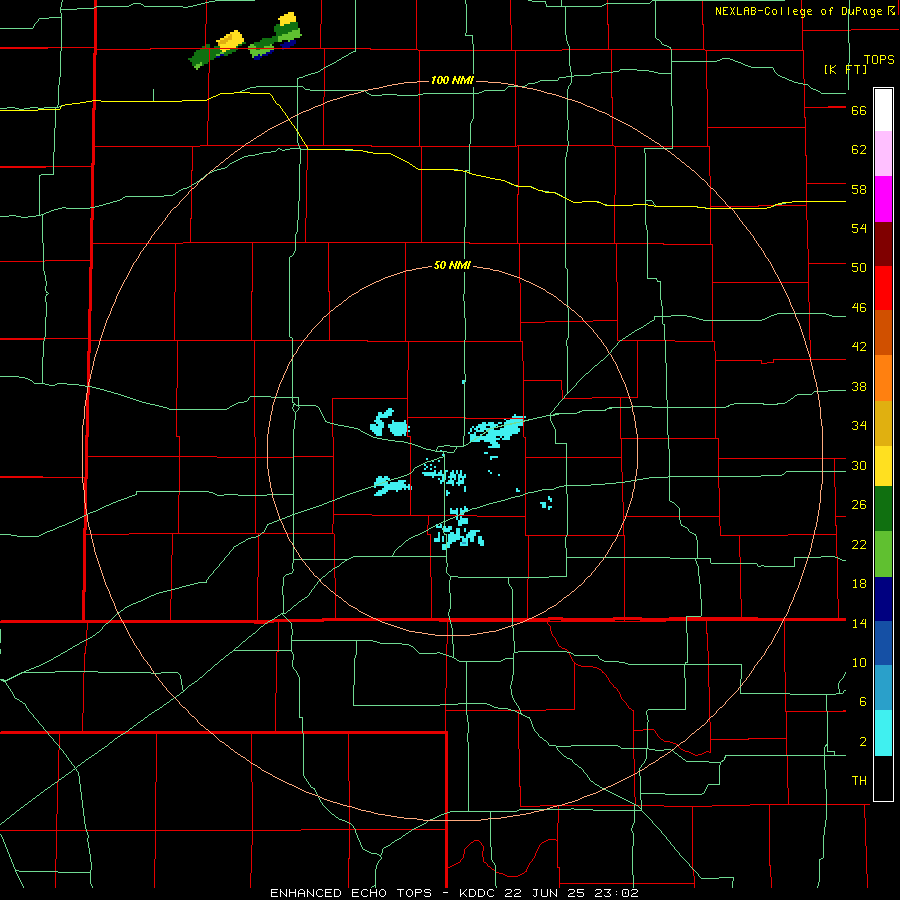900x900 pixels.
Task: Click the 50 NMI range ring label
Action: 452,265
